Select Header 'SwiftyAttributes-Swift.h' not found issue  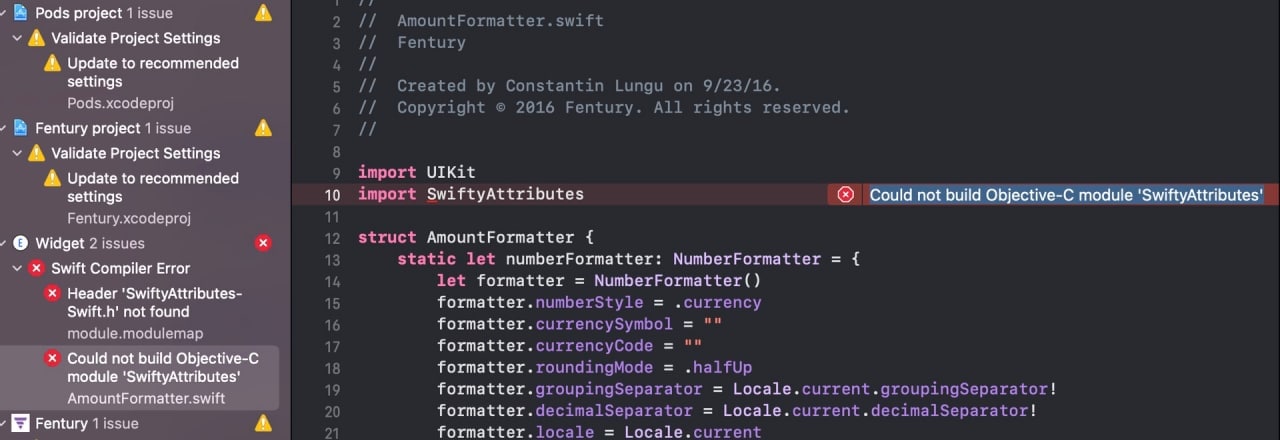click(155, 302)
